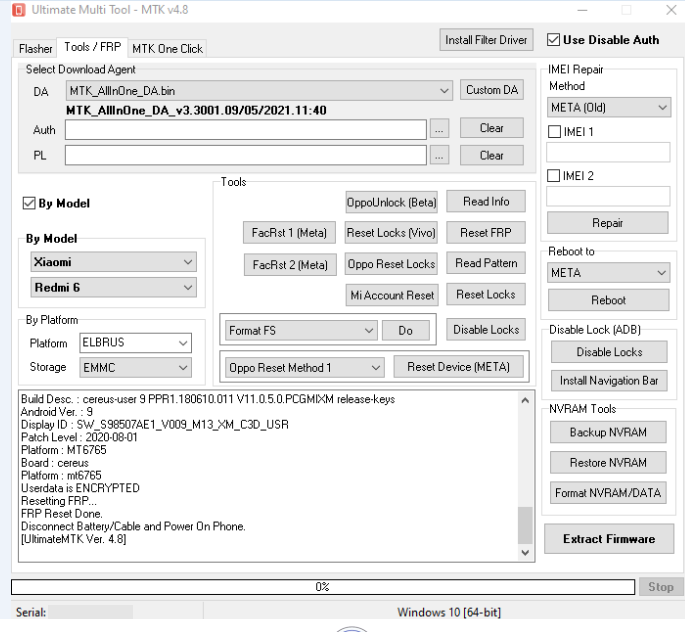This screenshot has height=632, width=685.
Task: Clear the Auth file field
Action: pyautogui.click(x=492, y=128)
